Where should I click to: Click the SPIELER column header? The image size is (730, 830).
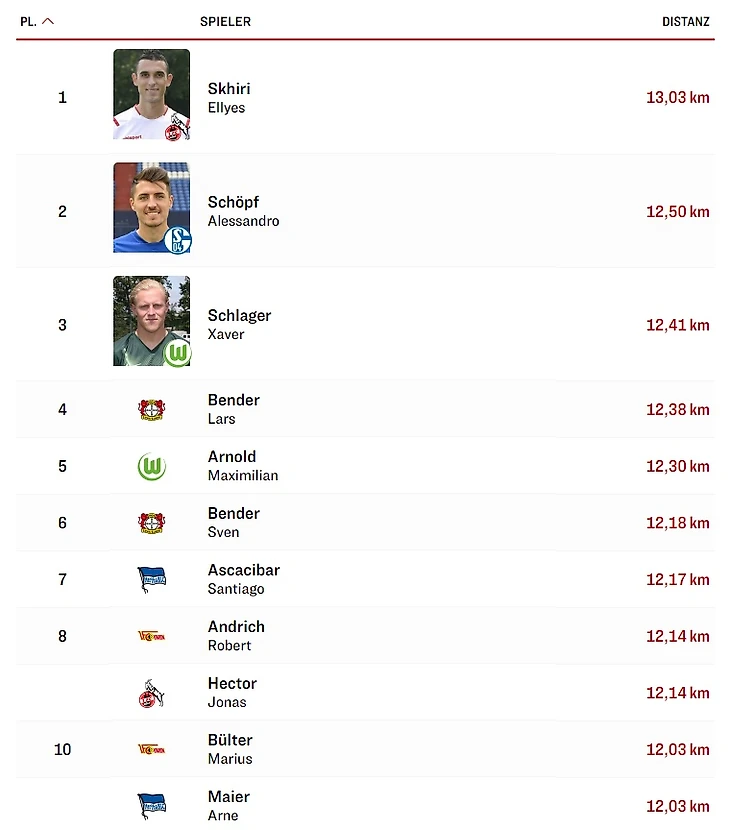coord(225,21)
